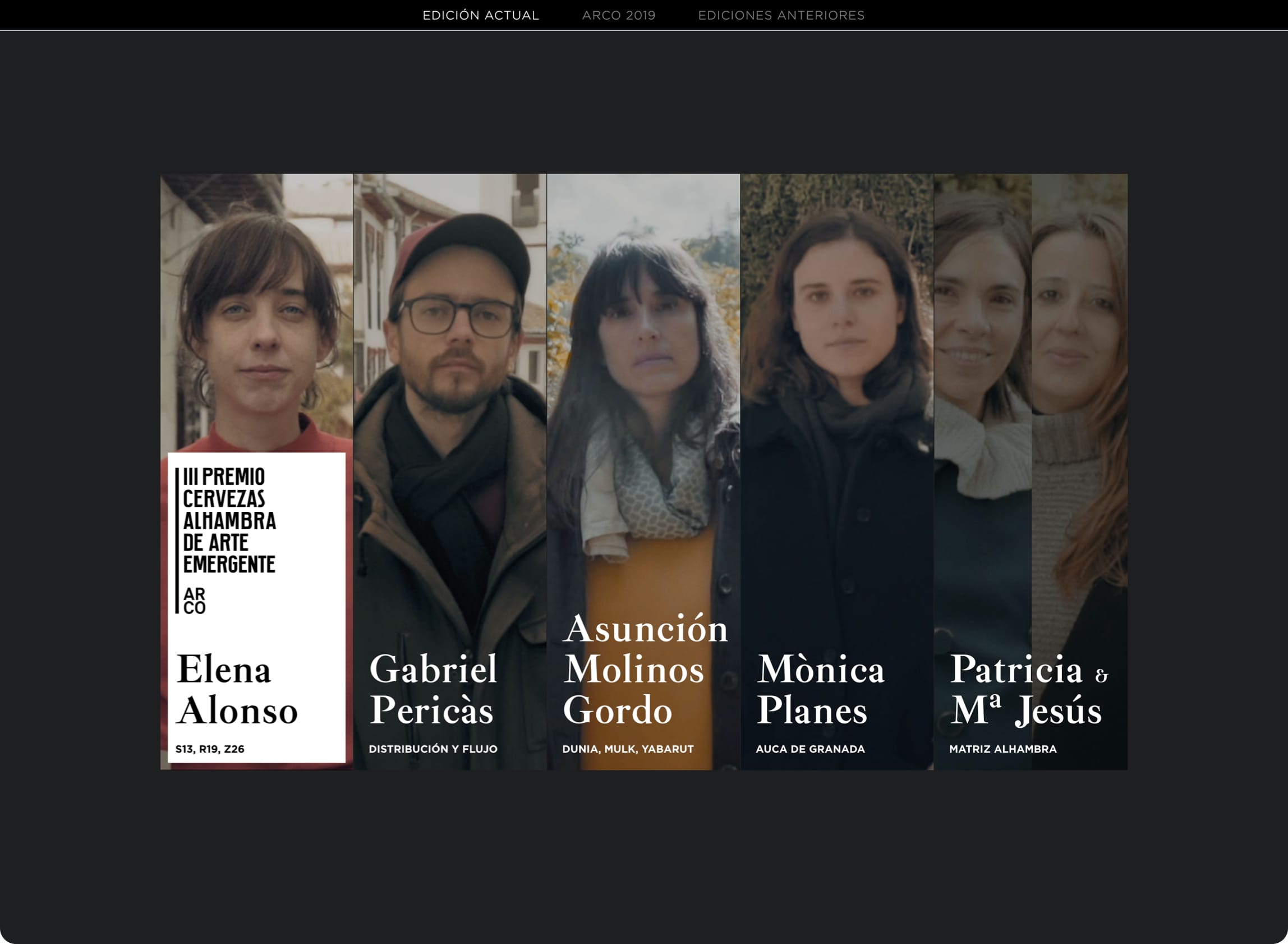Image resolution: width=1288 pixels, height=944 pixels.
Task: Click the Patricia & Mª Jesús heading
Action: [1029, 689]
